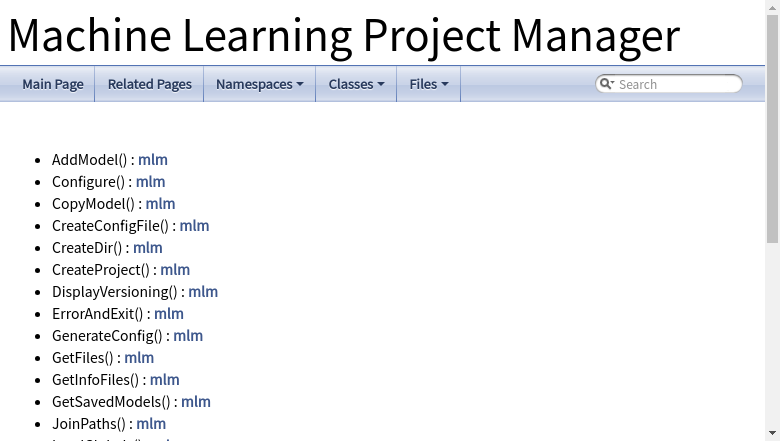Open mlm link beside Configure()
This screenshot has height=441, width=780.
[x=151, y=181]
